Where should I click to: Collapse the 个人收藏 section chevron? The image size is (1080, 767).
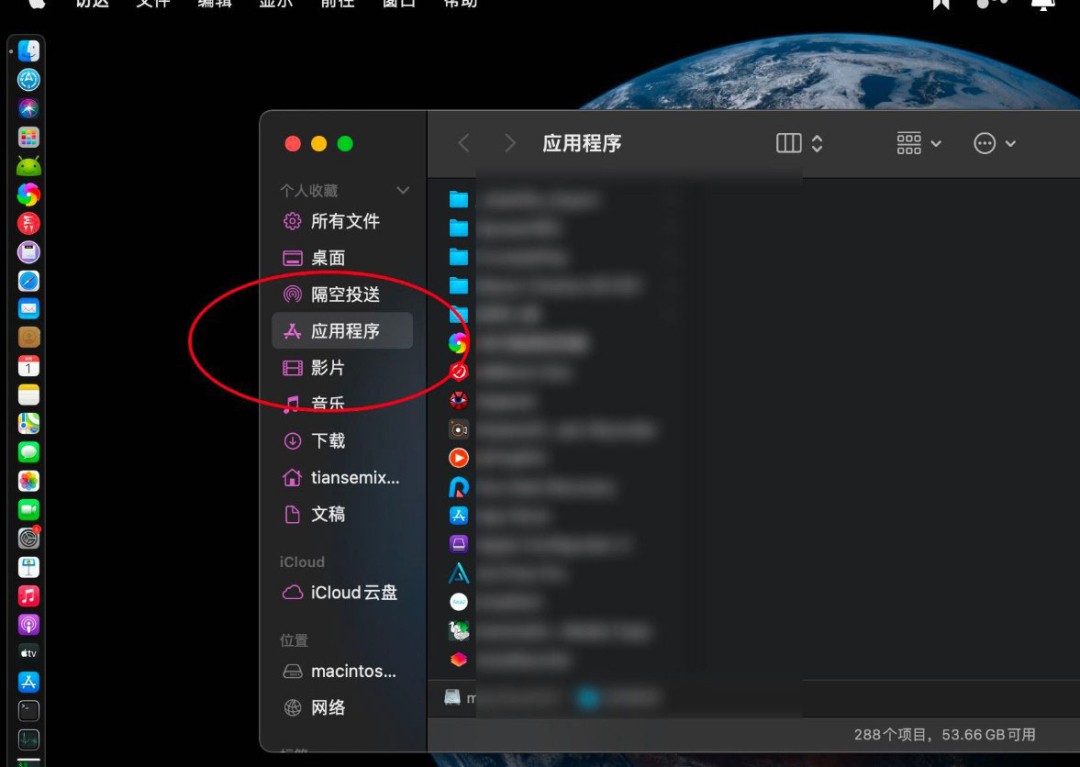coord(403,190)
